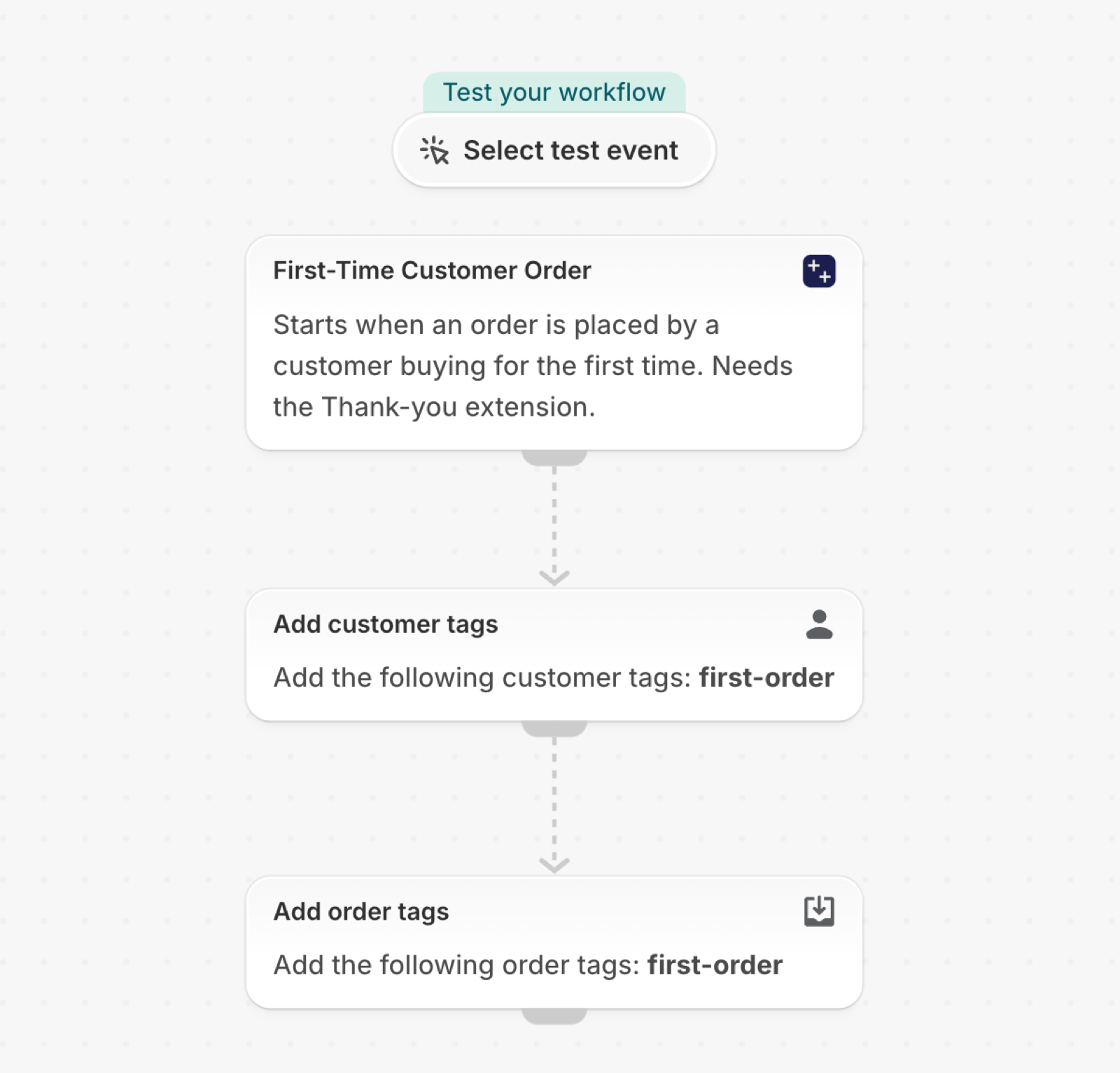Click the bold first-order order tag text
This screenshot has height=1073, width=1120.
pos(715,965)
